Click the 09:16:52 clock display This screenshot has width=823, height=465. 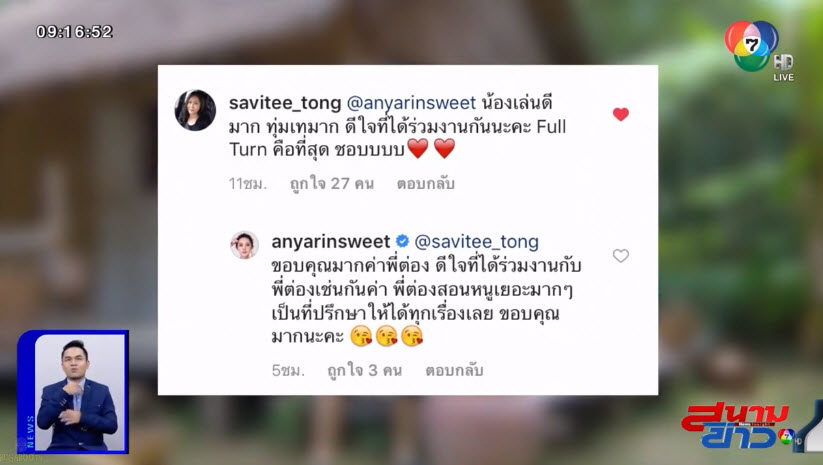click(x=74, y=32)
